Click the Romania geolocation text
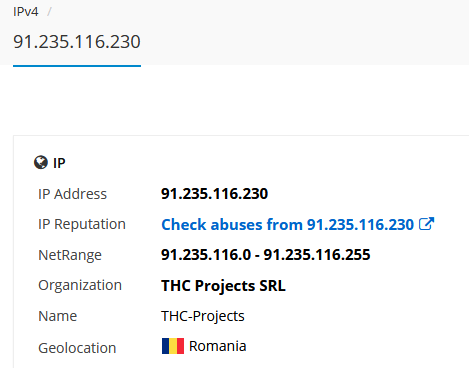The image size is (469, 368). [217, 346]
